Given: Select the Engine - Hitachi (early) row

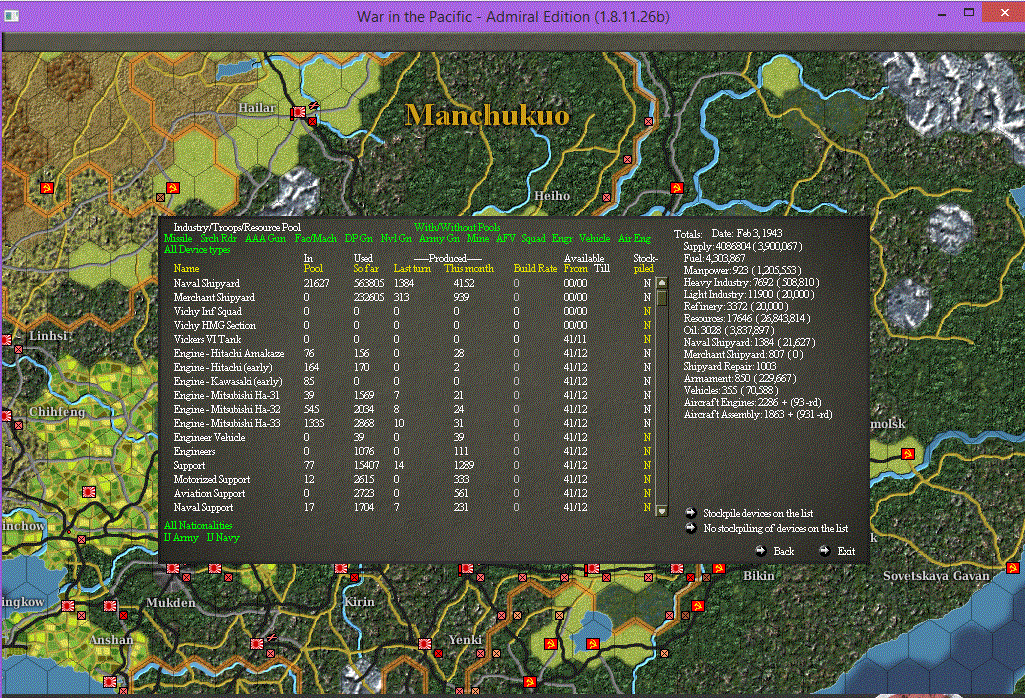Looking at the screenshot, I should pyautogui.click(x=412, y=367).
